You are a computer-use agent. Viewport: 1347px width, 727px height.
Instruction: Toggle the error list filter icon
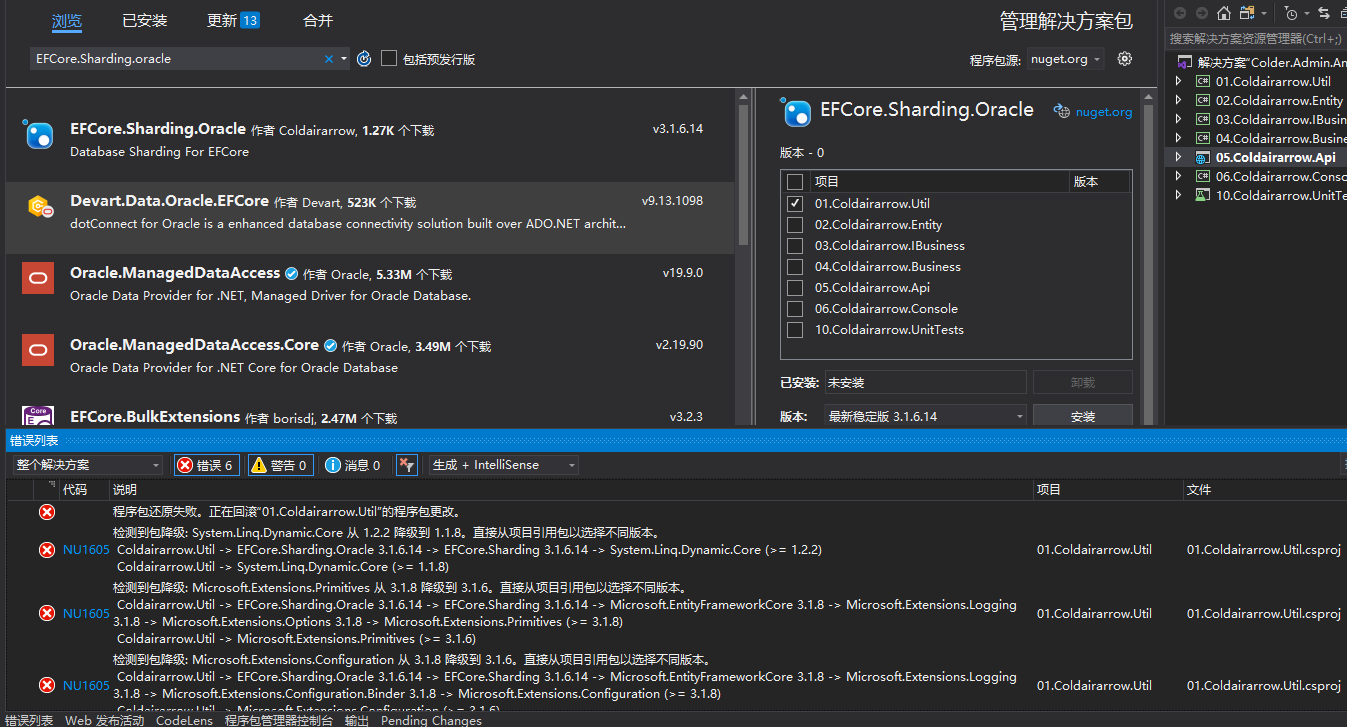pyautogui.click(x=407, y=464)
